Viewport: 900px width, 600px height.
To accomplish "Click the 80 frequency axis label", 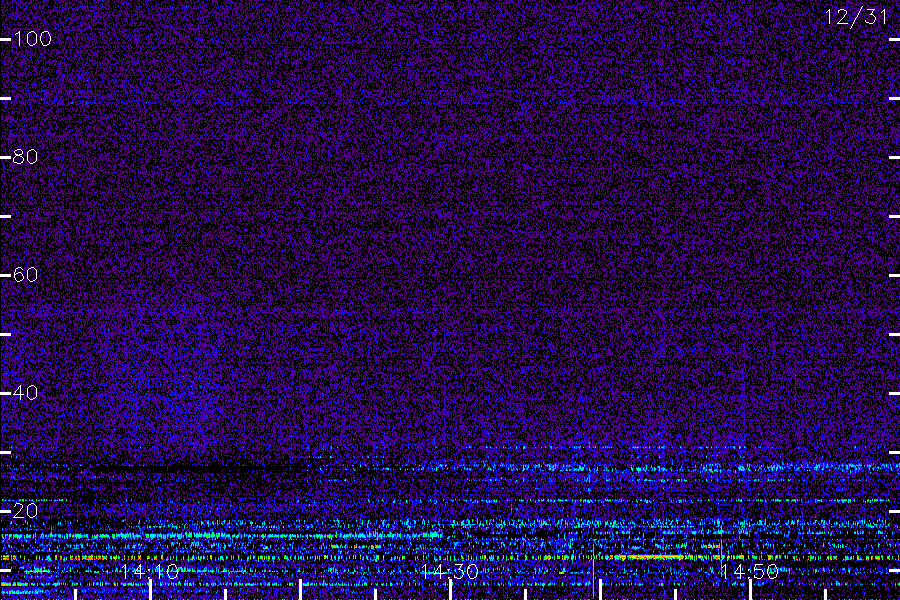I will pos(25,157).
